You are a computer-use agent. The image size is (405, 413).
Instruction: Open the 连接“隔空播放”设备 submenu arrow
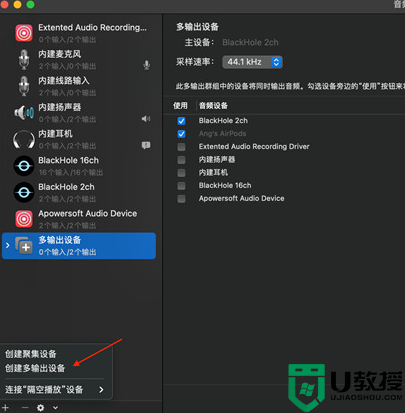click(x=101, y=389)
